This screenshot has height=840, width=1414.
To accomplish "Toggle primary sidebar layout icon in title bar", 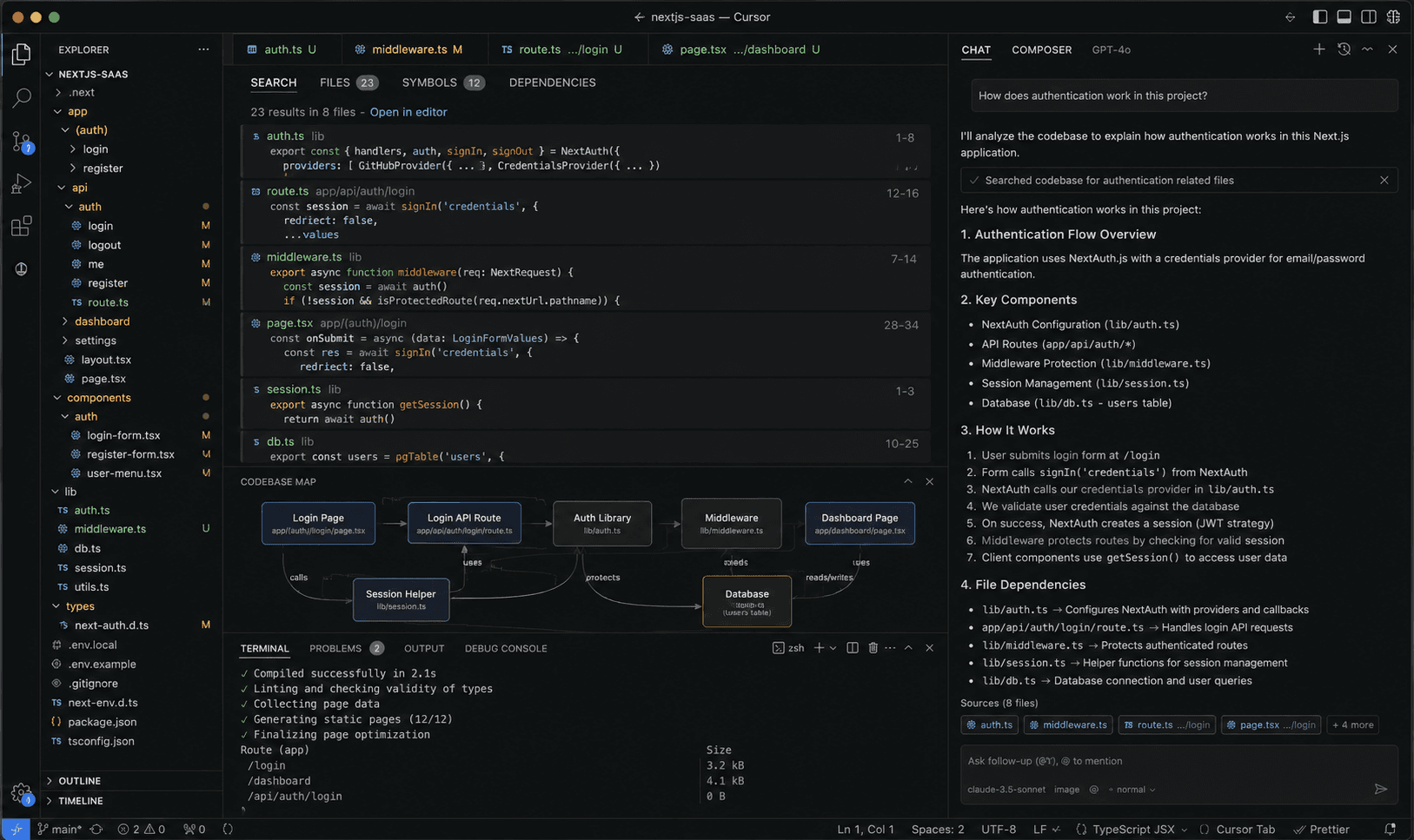I will [x=1320, y=17].
